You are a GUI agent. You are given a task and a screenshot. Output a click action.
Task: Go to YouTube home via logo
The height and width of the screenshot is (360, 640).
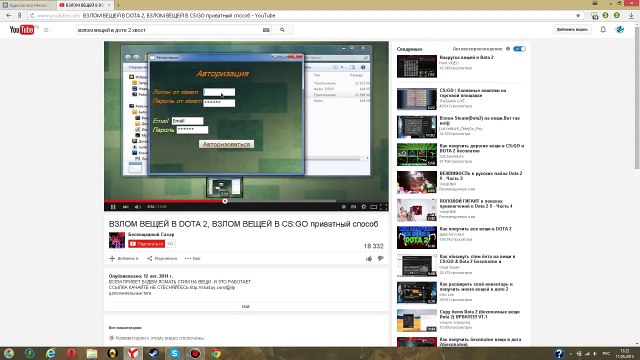coord(22,30)
